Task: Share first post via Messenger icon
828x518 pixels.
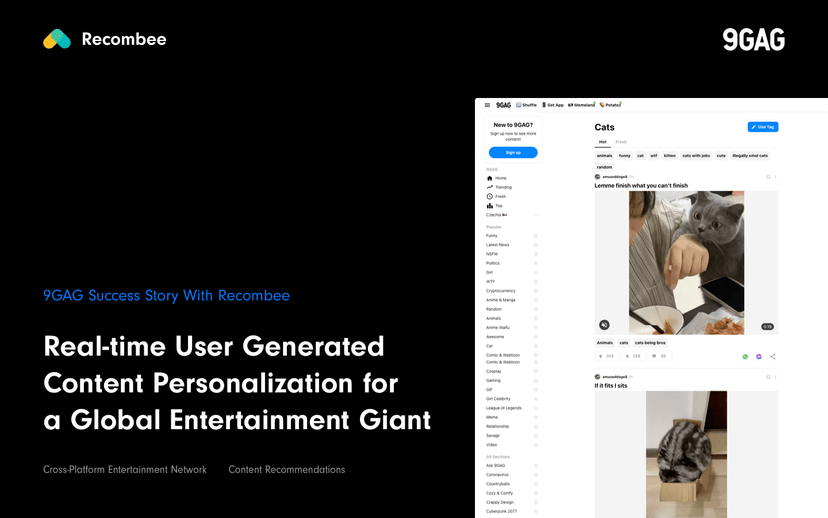Action: [x=759, y=356]
